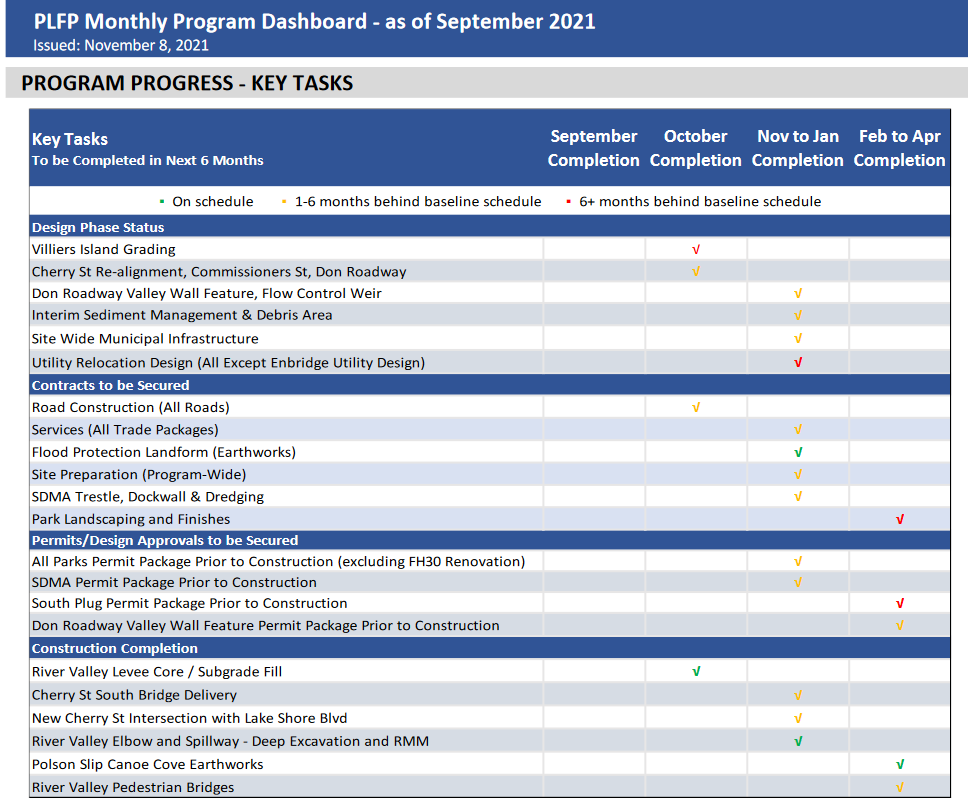
Task: Click the Design Phase Status section header
Action: 98,227
